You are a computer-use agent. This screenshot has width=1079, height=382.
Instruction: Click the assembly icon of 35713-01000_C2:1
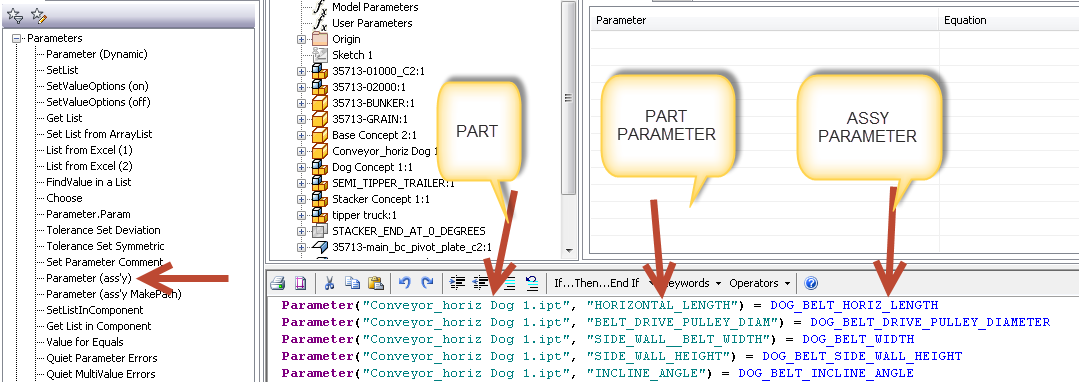click(319, 71)
